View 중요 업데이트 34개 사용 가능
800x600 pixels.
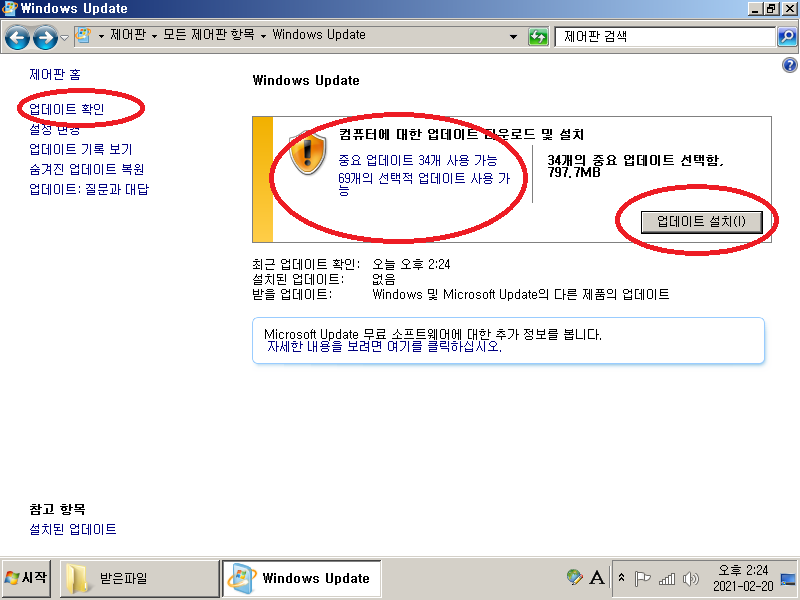(x=417, y=160)
